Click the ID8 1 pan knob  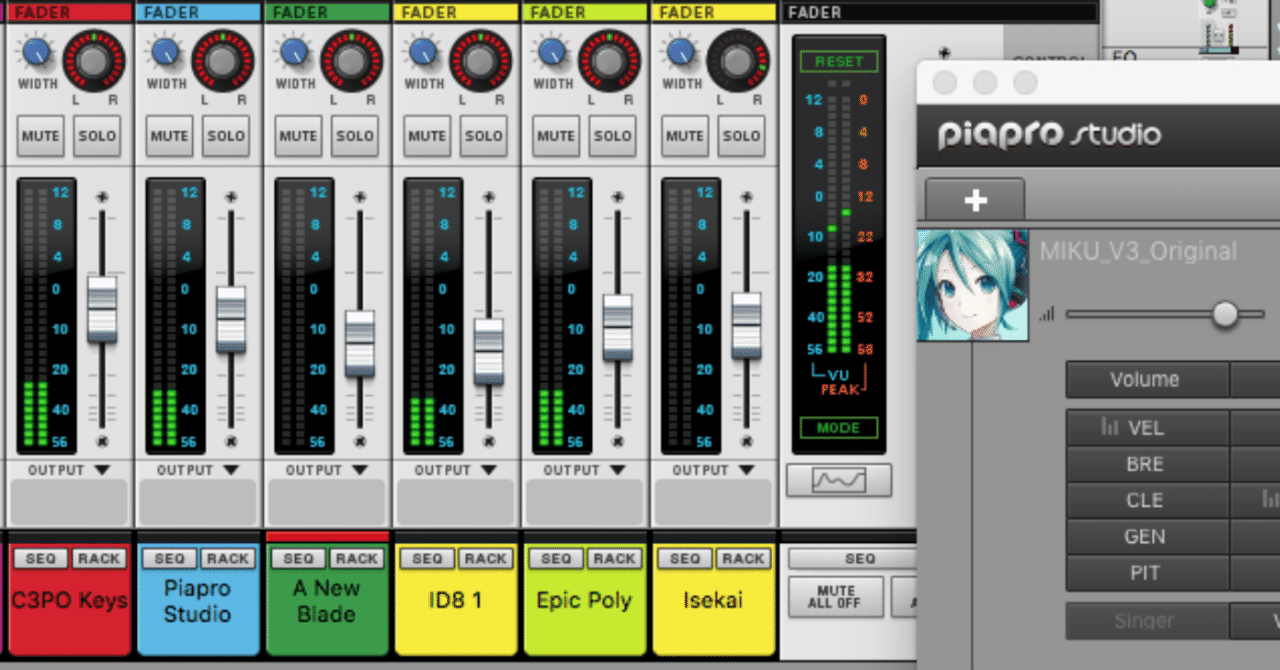click(x=481, y=60)
